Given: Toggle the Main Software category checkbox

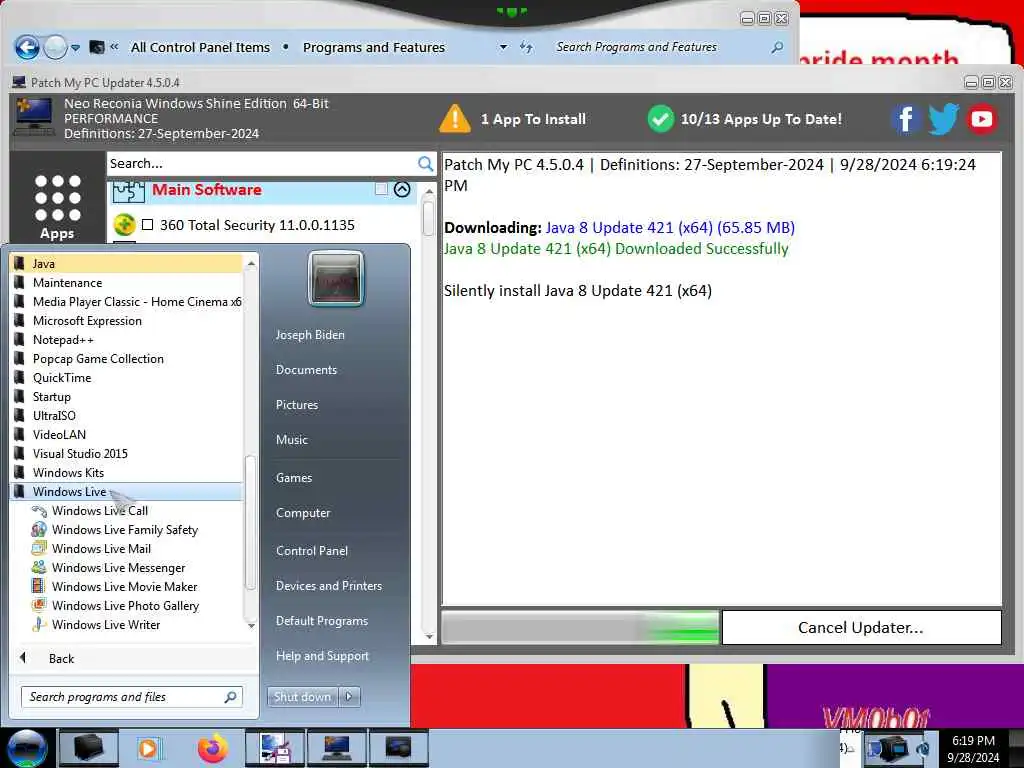Looking at the screenshot, I should click(x=381, y=189).
